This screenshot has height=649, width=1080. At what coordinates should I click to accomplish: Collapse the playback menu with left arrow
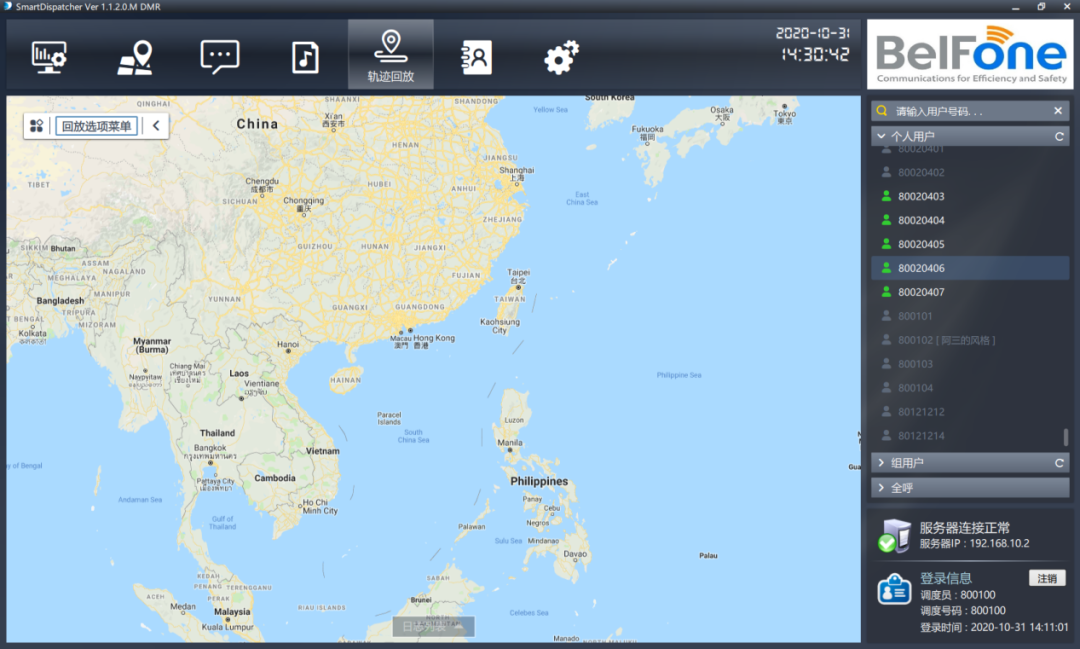[156, 125]
